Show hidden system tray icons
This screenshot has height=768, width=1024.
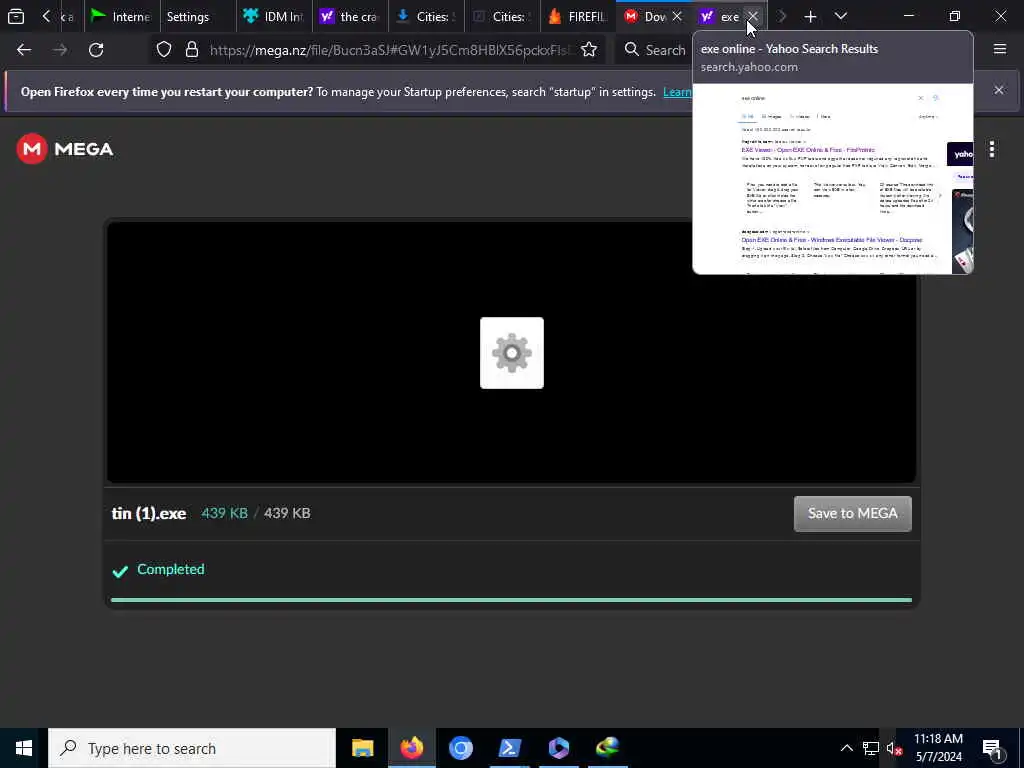846,748
